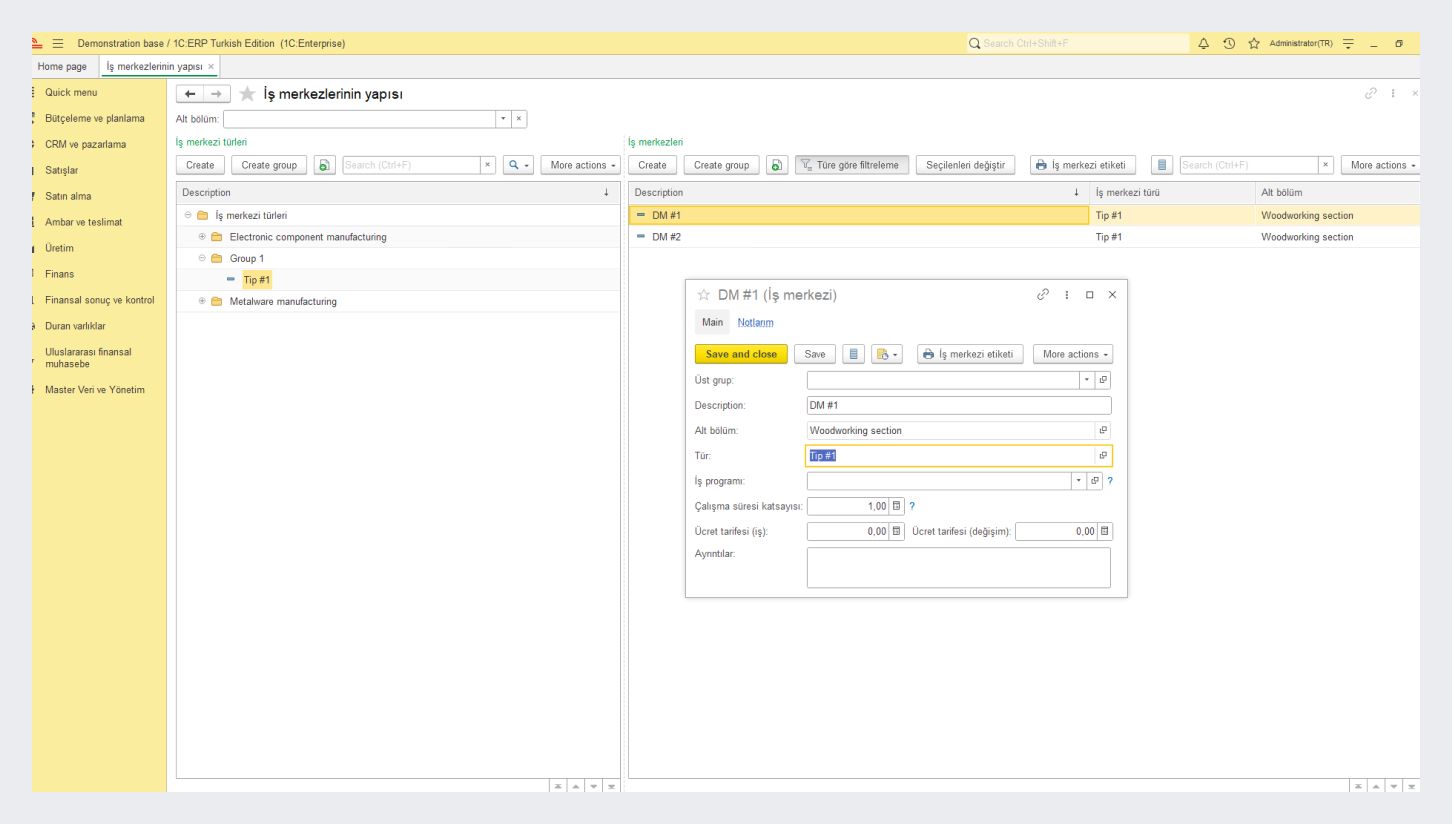Open the history clock icon
This screenshot has width=1452, height=824.
1229,43
